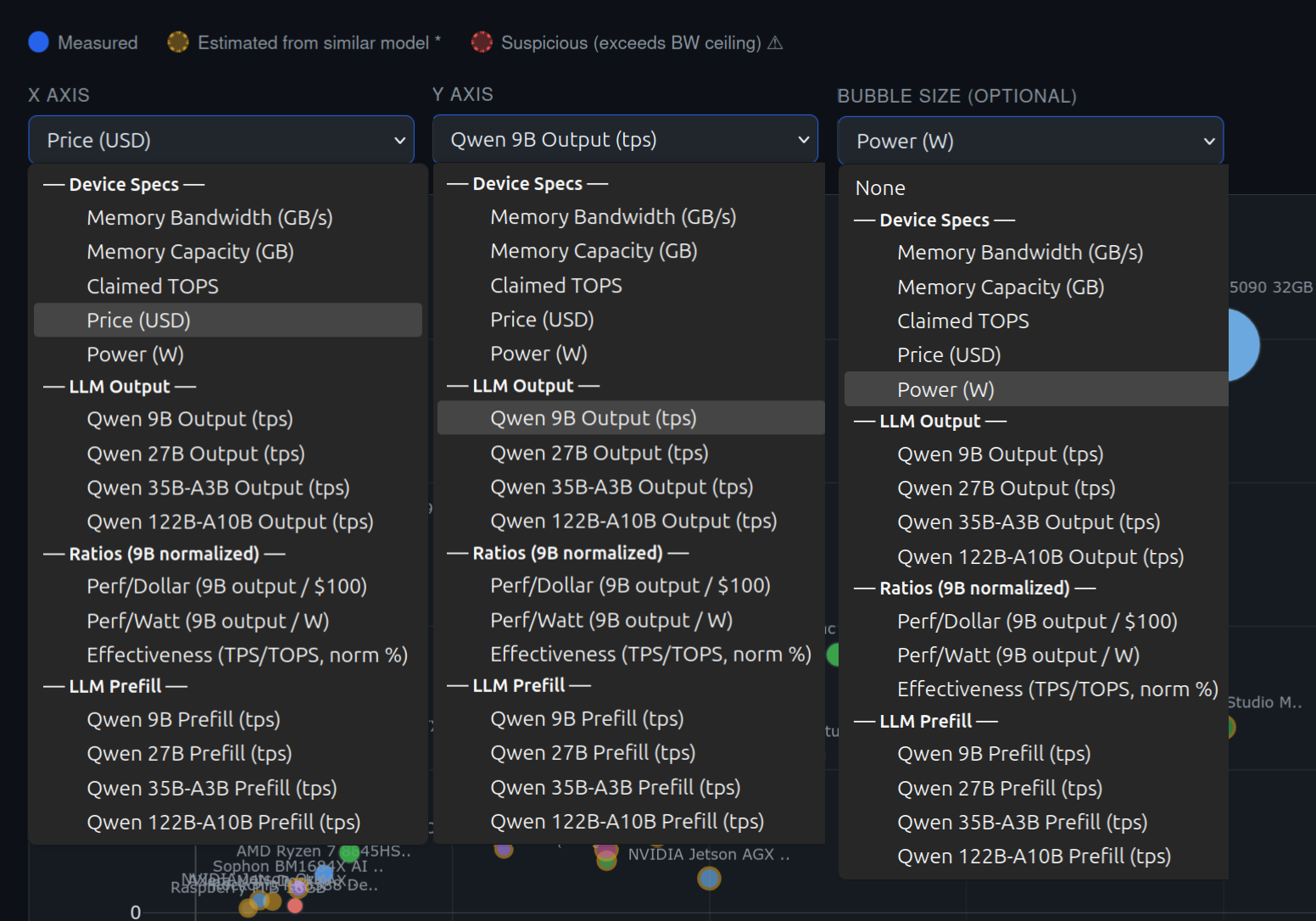Choose Memory Bandwidth (GB/s) in X Axis list
The width and height of the screenshot is (1316, 921).
209,218
